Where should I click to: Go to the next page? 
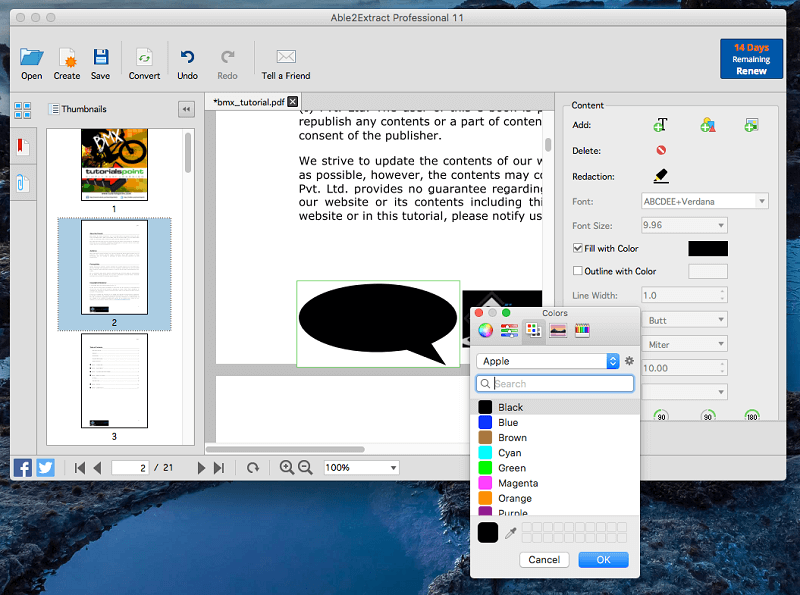[201, 468]
